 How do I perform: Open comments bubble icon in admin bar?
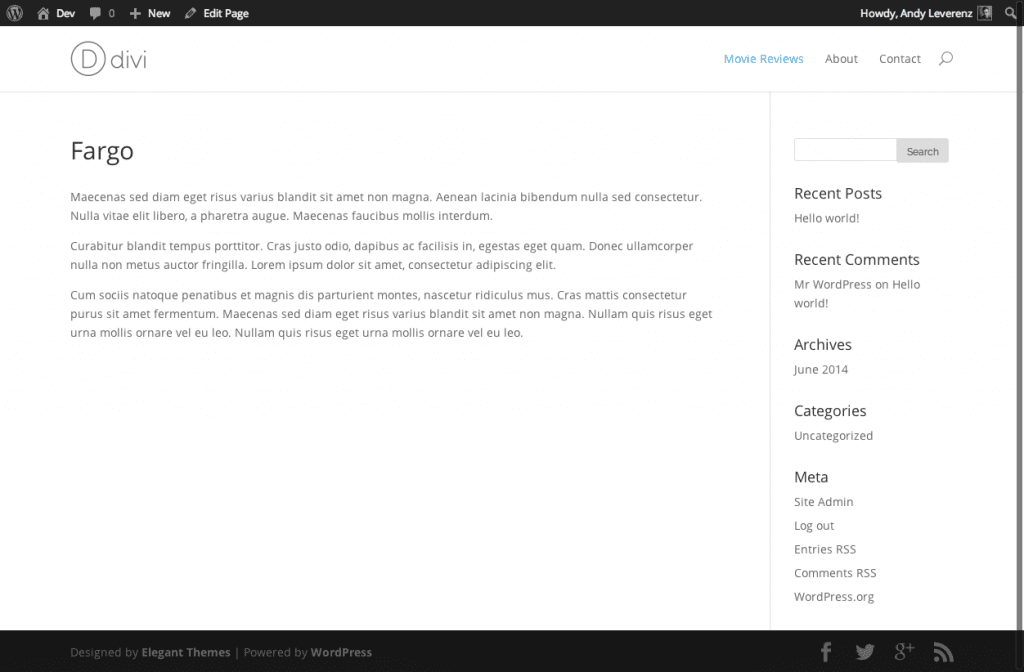click(x=95, y=13)
